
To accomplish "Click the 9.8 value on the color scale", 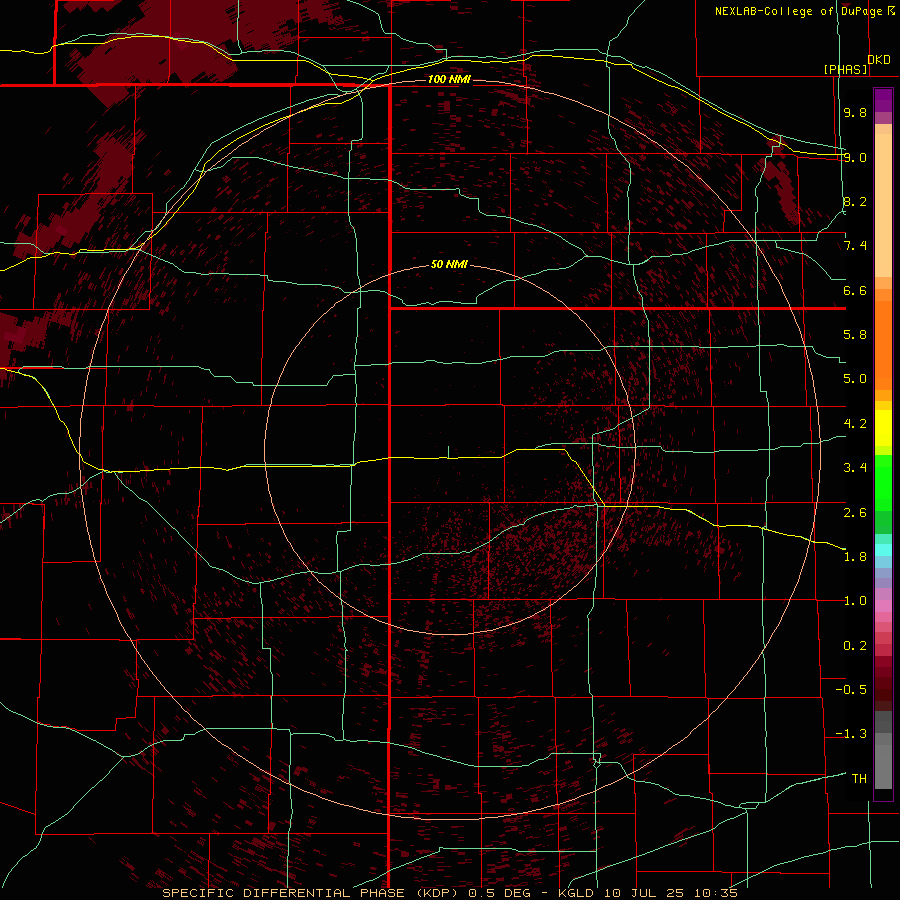I will pos(855,112).
